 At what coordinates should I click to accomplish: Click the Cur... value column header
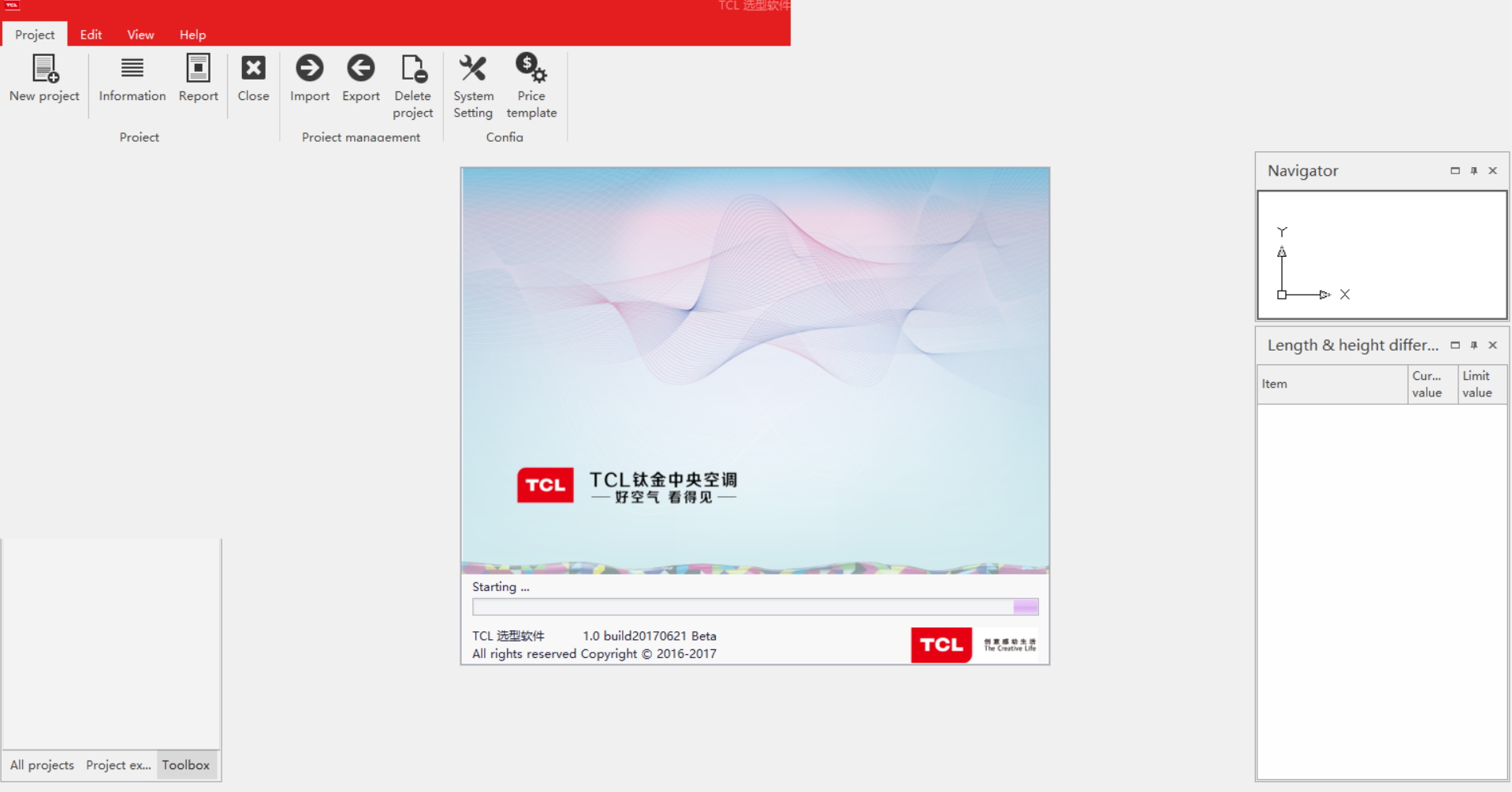tap(1432, 385)
